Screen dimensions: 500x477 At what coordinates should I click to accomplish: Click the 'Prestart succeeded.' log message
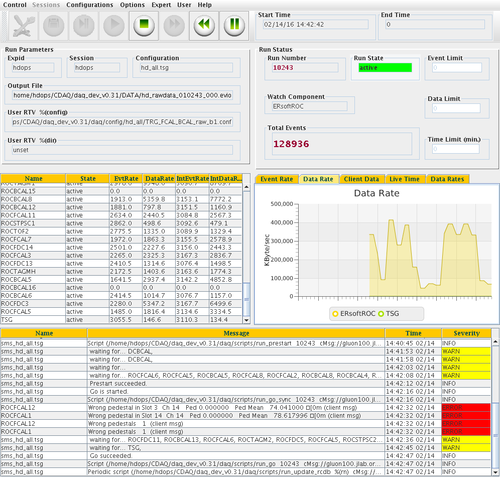[118, 384]
